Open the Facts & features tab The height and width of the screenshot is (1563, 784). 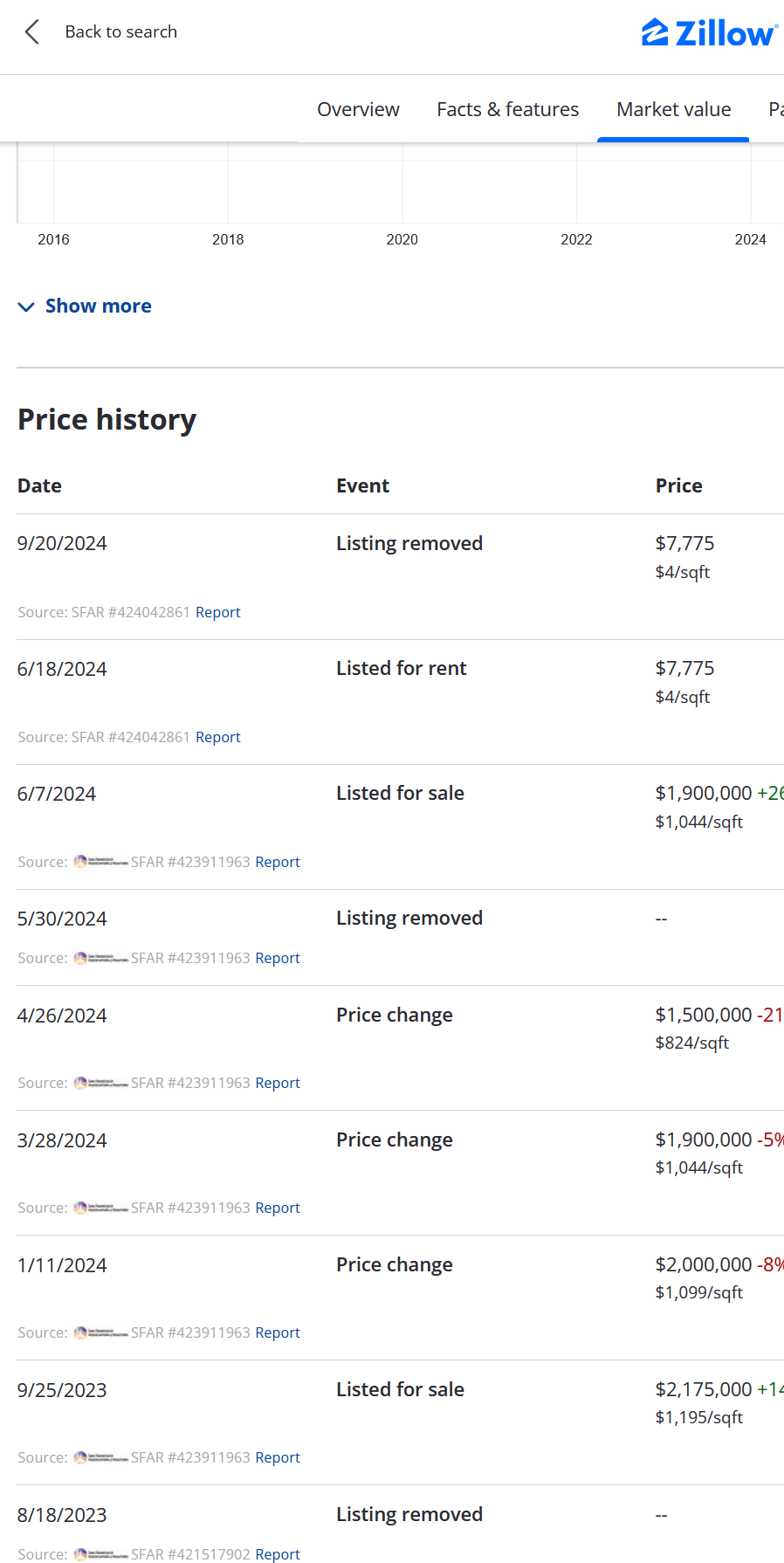(507, 109)
